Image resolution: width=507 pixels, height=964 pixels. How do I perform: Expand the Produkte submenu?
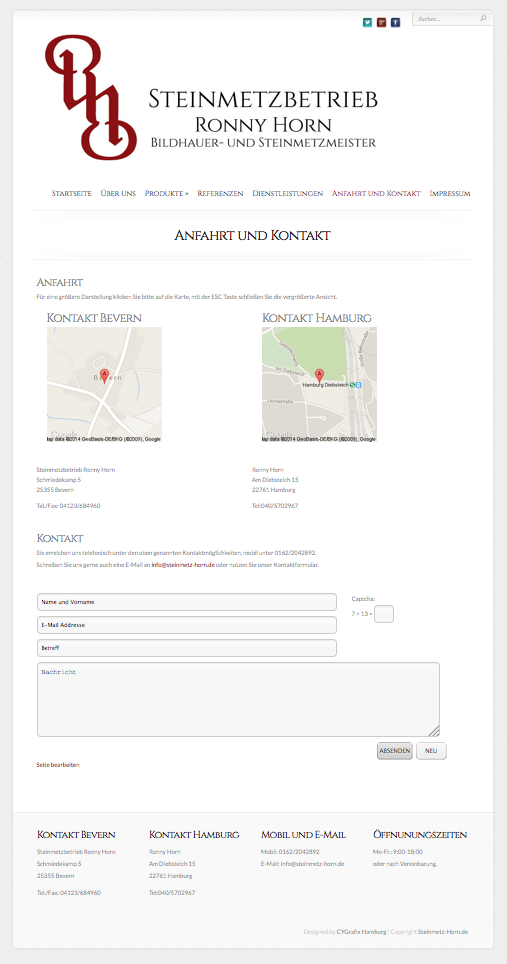[x=167, y=193]
